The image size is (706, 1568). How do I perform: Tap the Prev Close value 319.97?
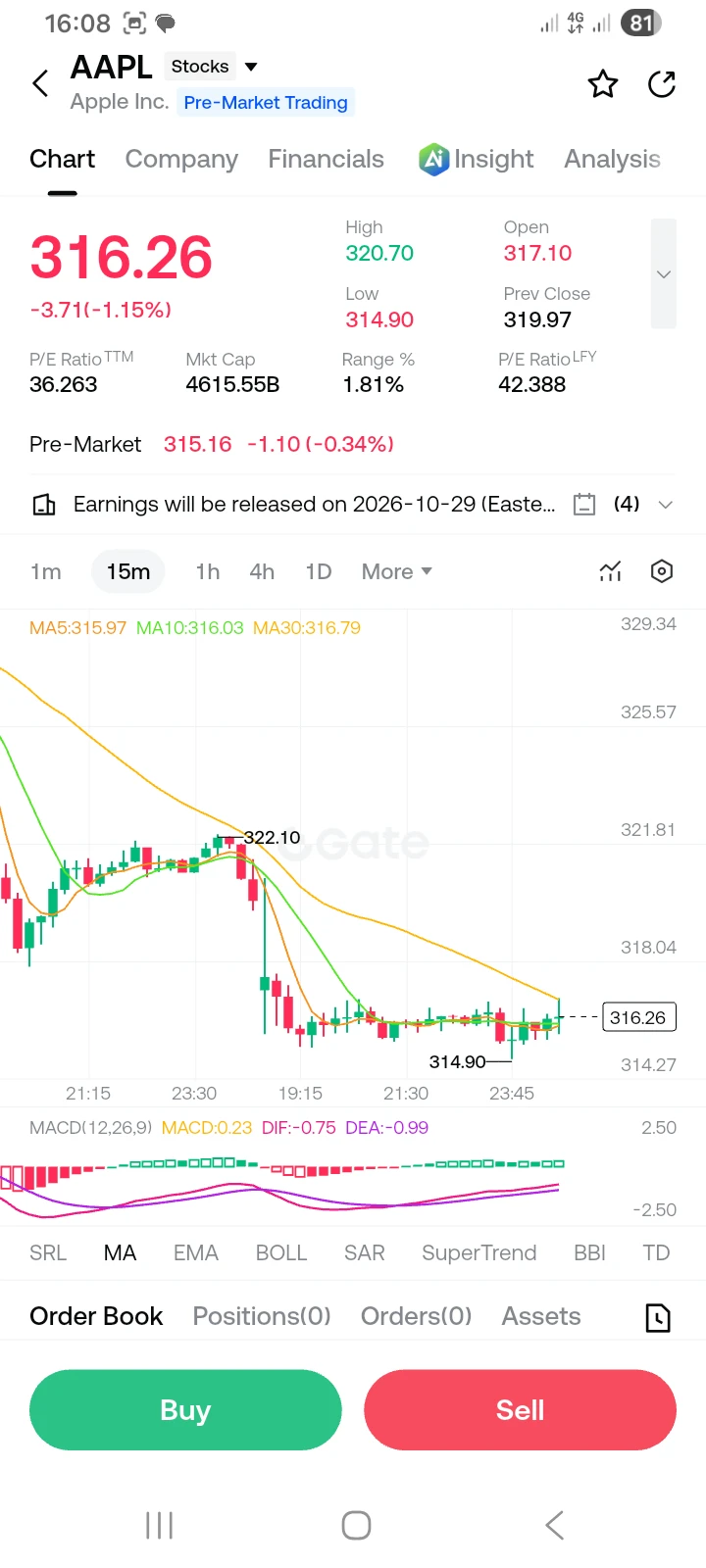pos(537,319)
